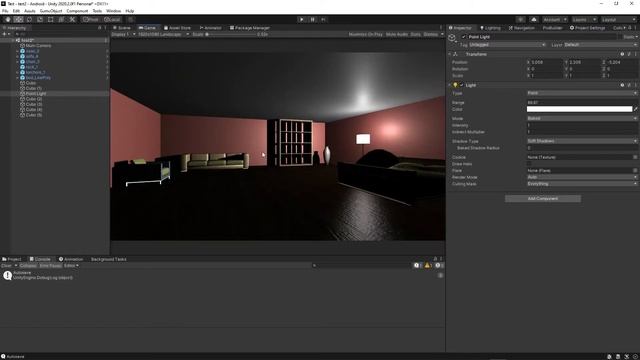
Task: Open the light Mode dropdown showing Baked
Action: click(582, 118)
